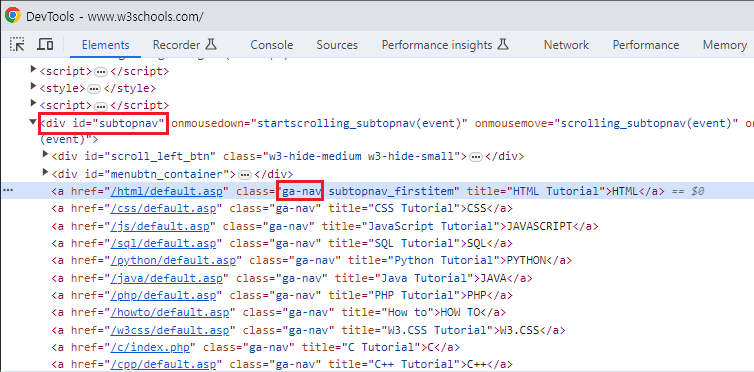
Task: Open the Elements tab
Action: [x=105, y=45]
